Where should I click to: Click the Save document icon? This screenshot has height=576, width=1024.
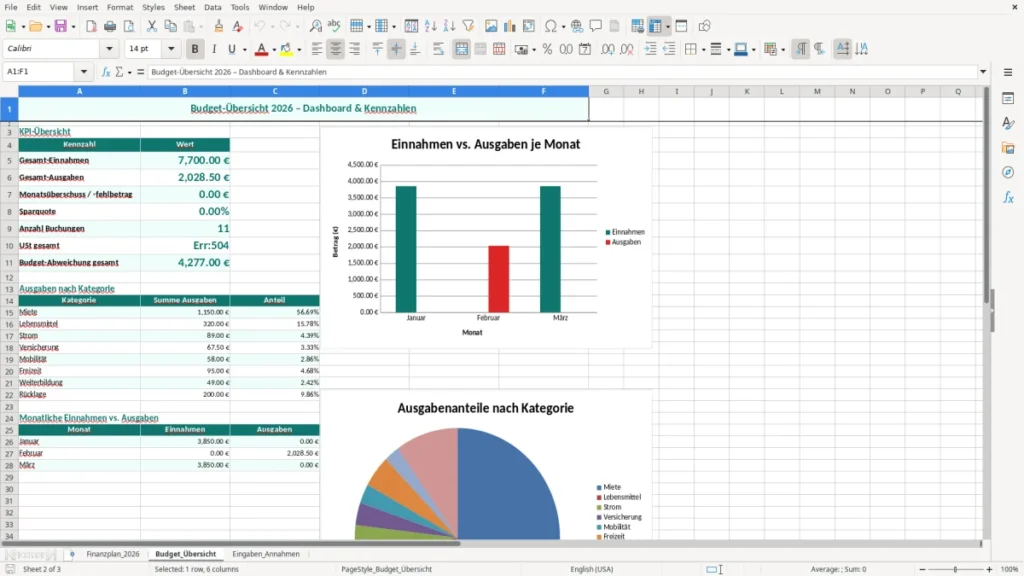[61, 26]
